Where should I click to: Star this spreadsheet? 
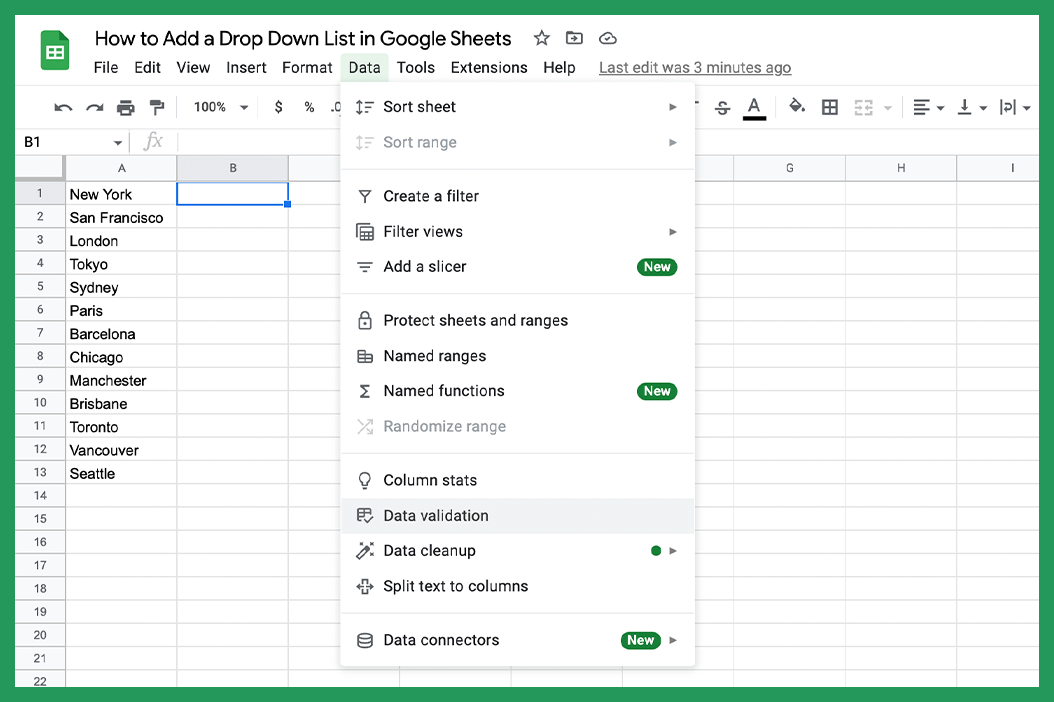(x=540, y=38)
